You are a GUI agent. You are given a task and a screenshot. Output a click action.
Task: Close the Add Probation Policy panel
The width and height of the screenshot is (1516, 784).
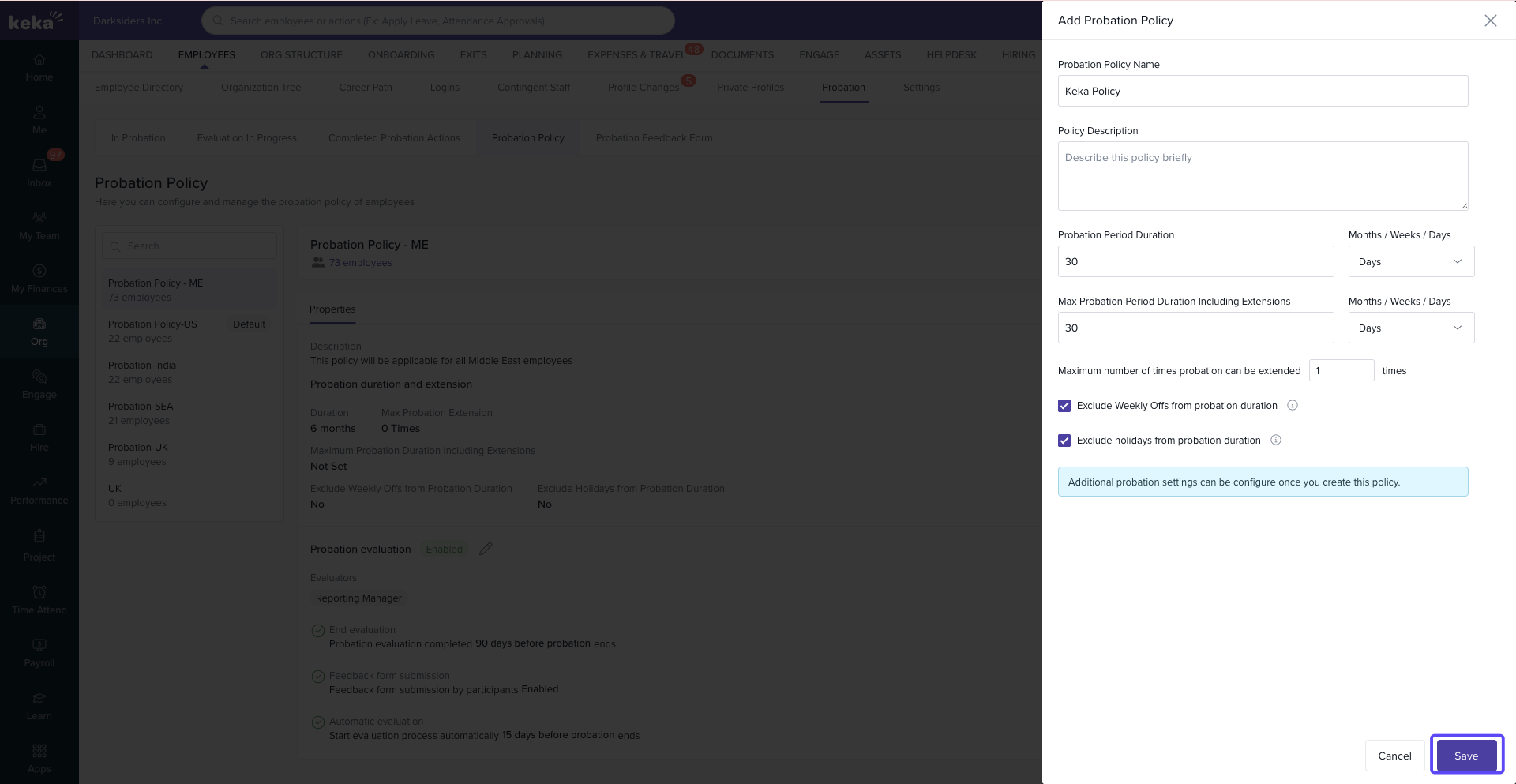[1490, 21]
